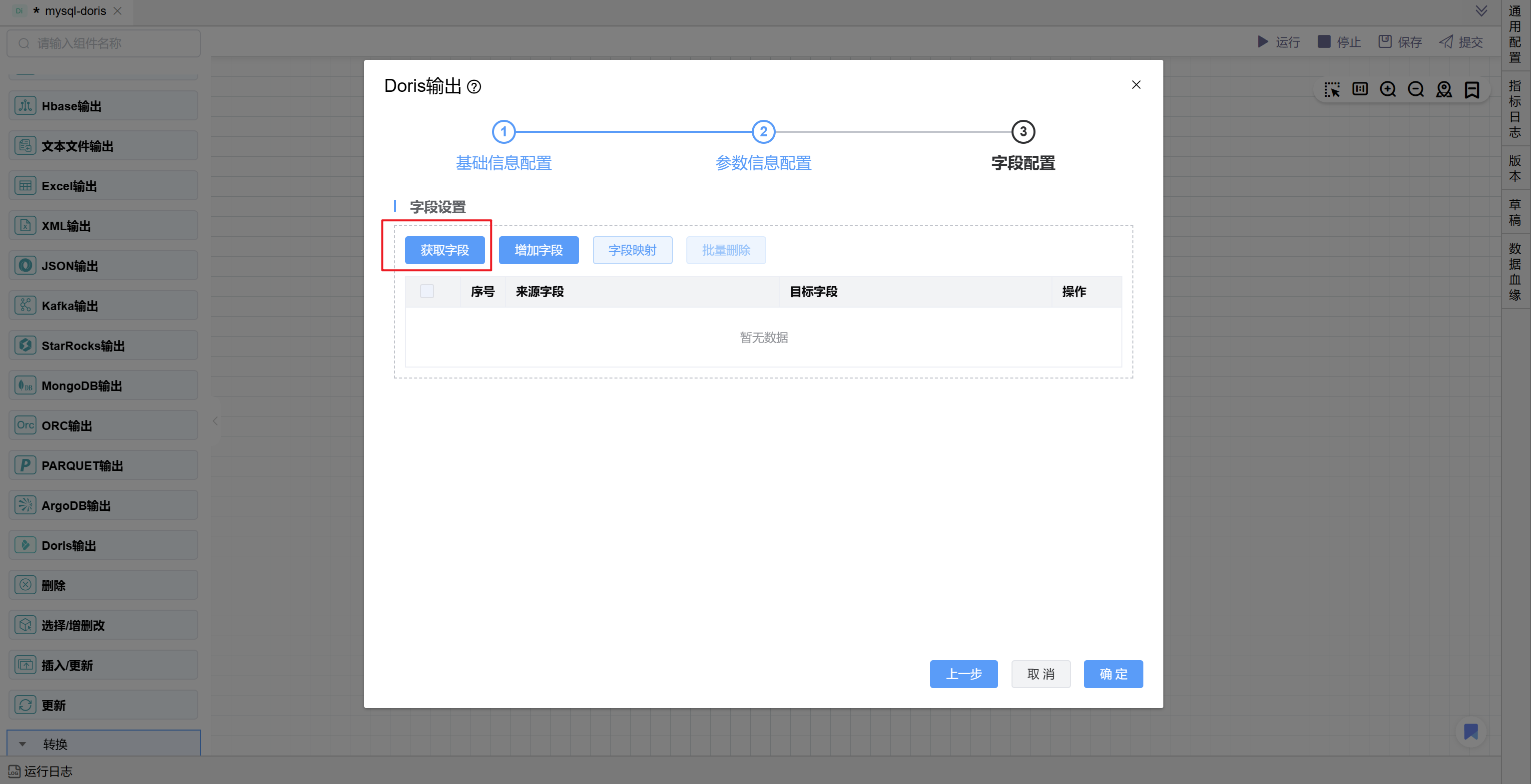1531x784 pixels.
Task: Click the box selection tool icon
Action: pyautogui.click(x=1332, y=89)
